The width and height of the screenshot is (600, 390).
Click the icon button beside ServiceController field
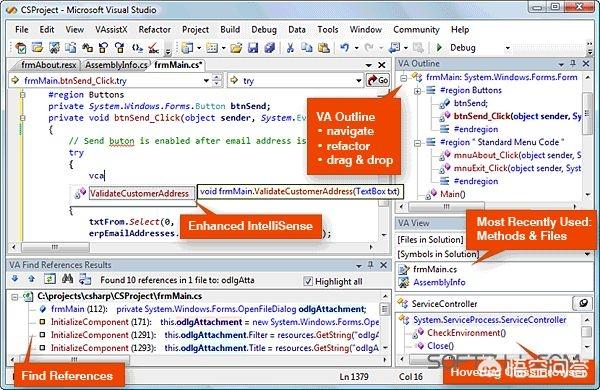coord(582,304)
